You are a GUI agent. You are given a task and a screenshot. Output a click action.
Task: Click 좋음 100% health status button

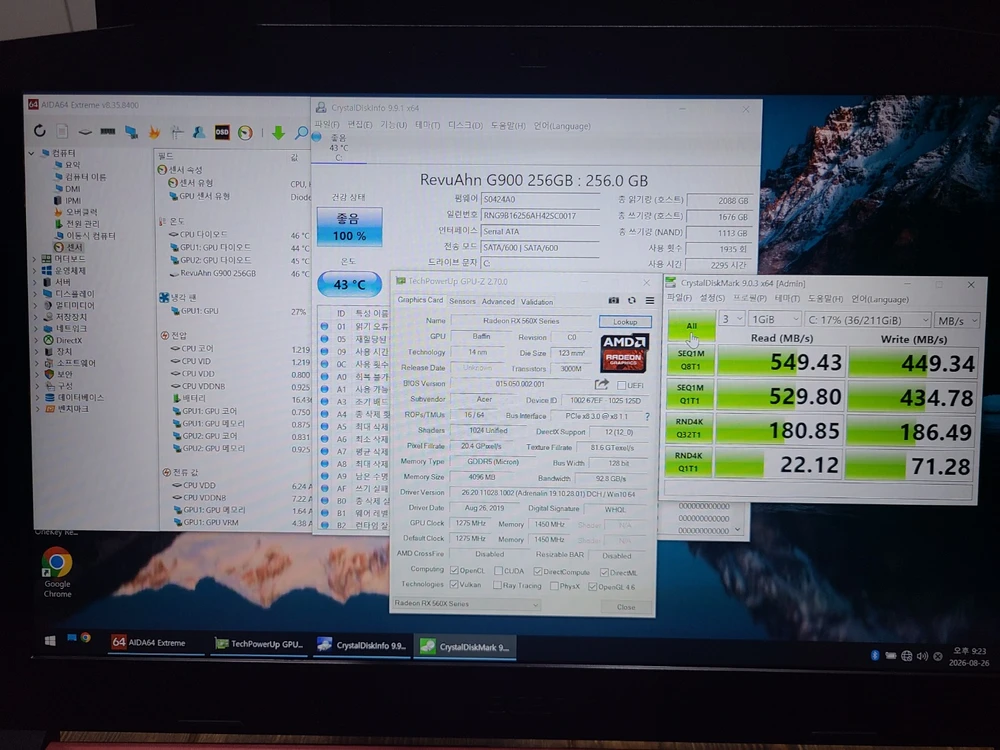click(x=349, y=226)
